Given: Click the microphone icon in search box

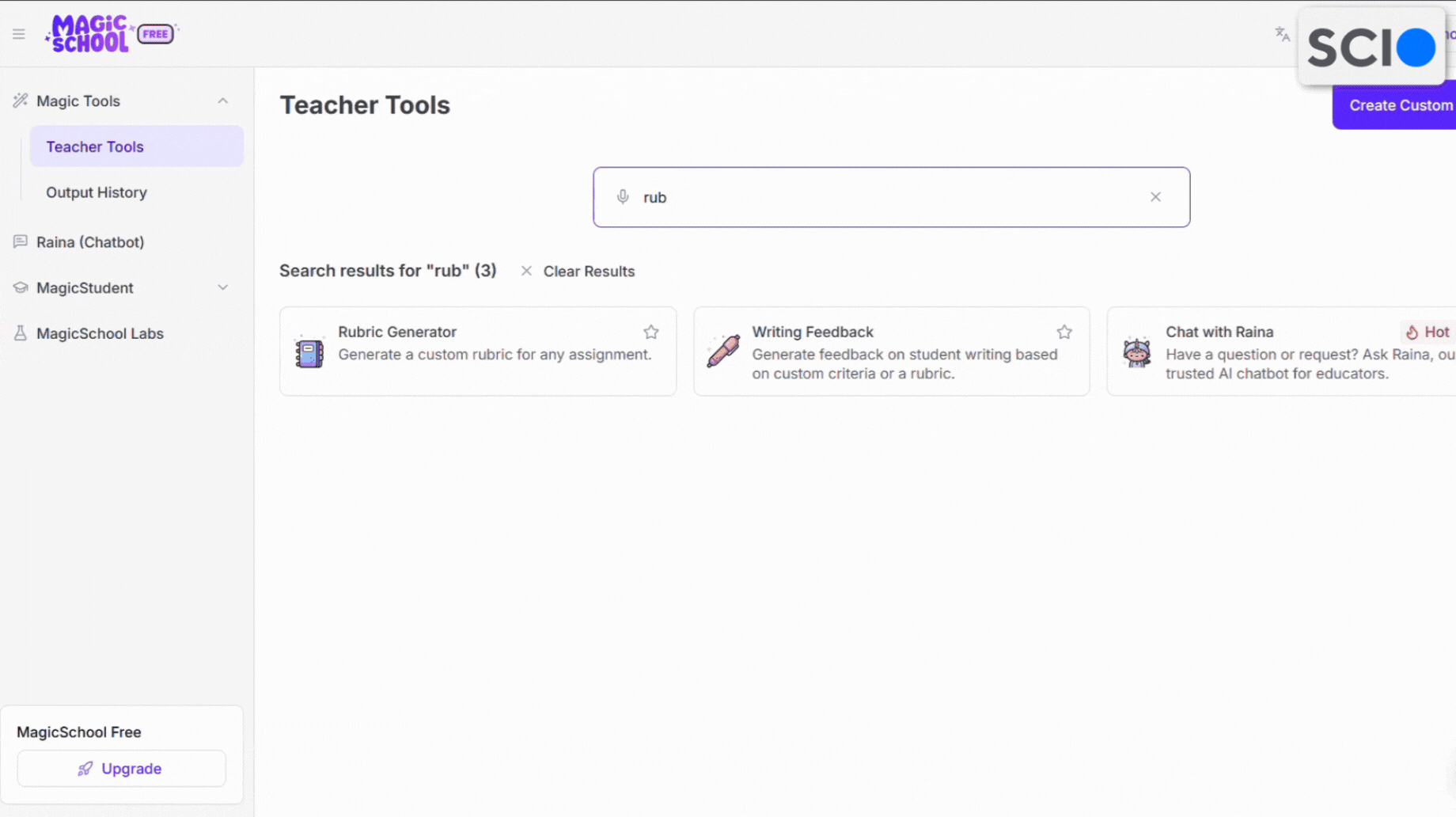Looking at the screenshot, I should tap(623, 197).
